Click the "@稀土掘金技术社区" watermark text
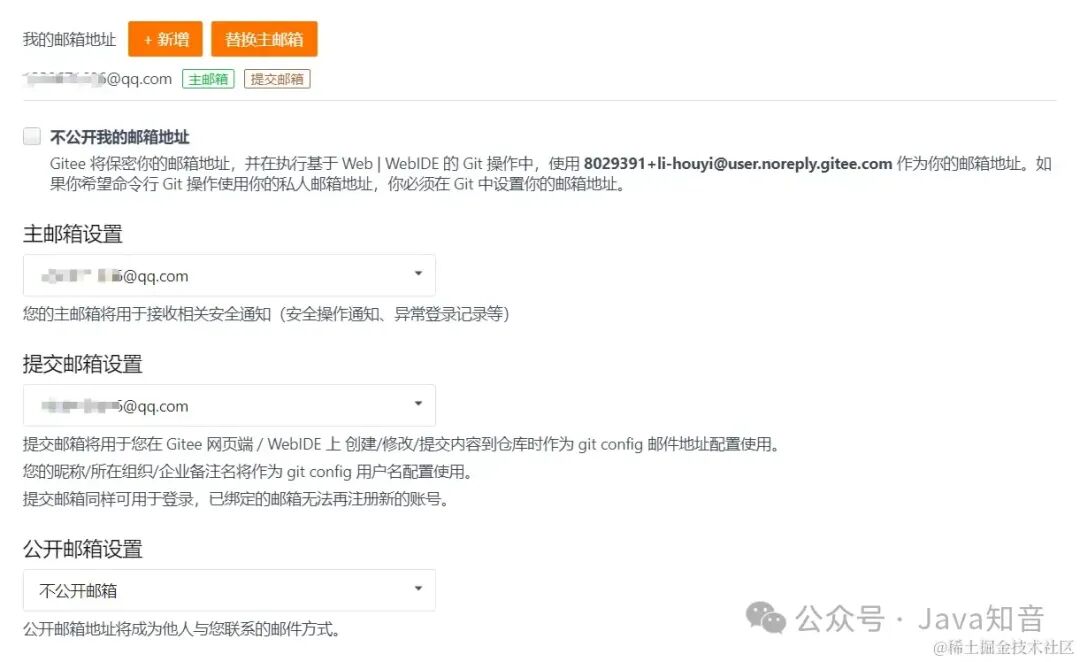The image size is (1080, 662). (x=1003, y=648)
